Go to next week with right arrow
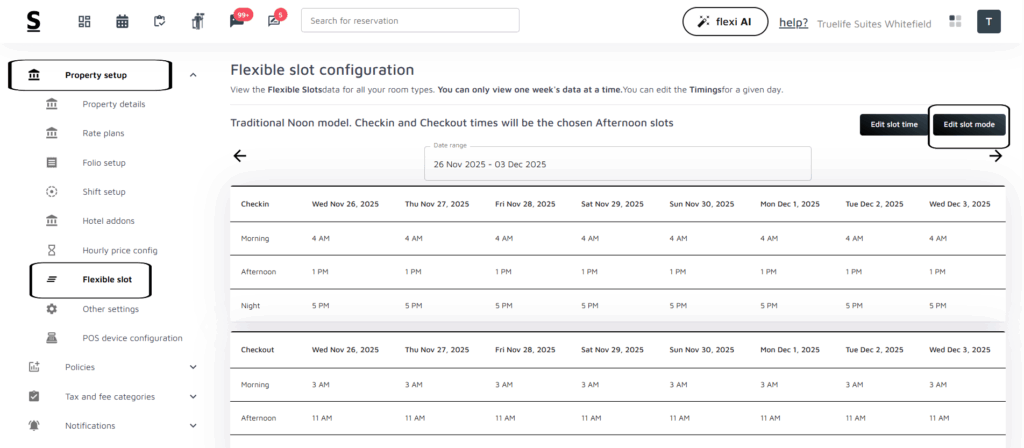This screenshot has height=448, width=1024. click(x=995, y=156)
